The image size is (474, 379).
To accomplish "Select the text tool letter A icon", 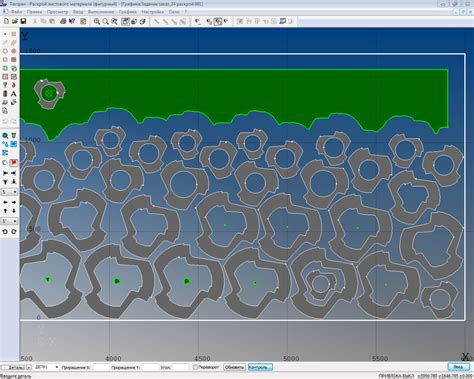I will [x=14, y=94].
